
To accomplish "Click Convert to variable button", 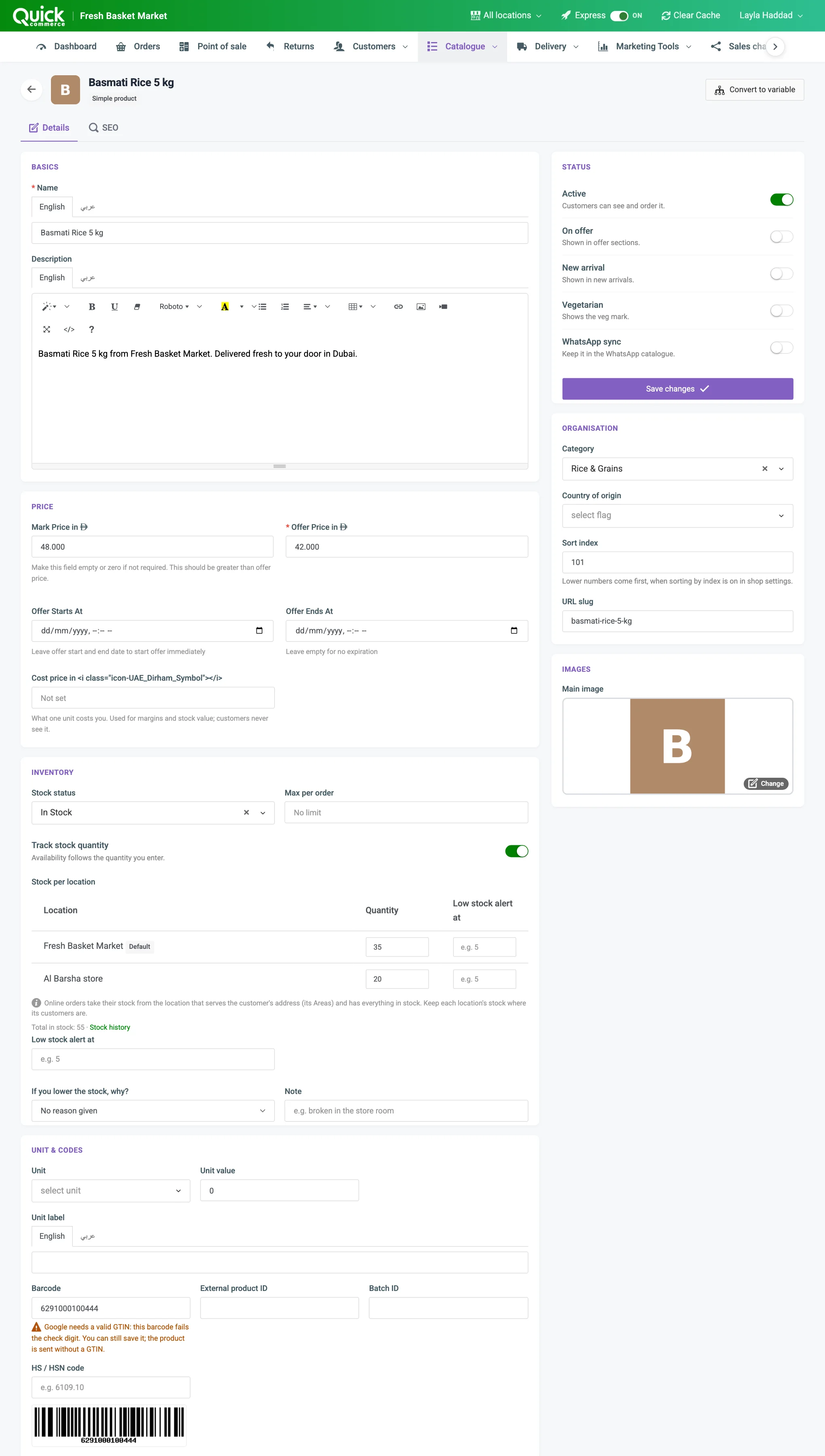I will pyautogui.click(x=754, y=89).
